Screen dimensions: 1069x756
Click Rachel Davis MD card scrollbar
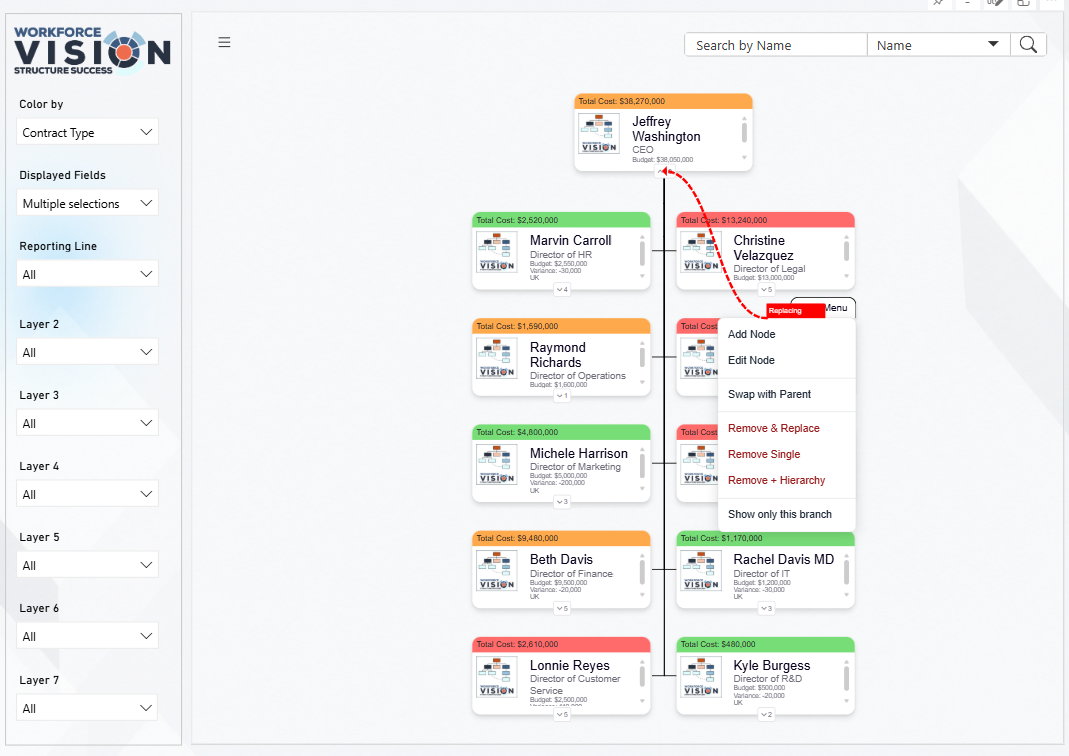point(846,573)
